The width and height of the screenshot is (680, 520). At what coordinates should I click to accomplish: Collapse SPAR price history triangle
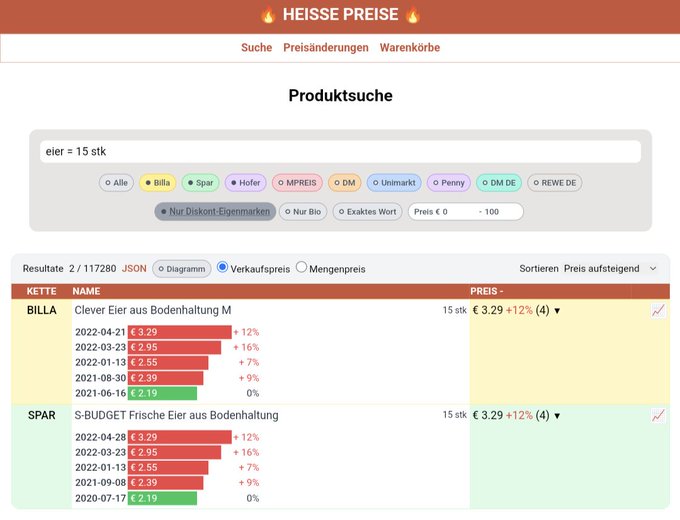coord(557,416)
